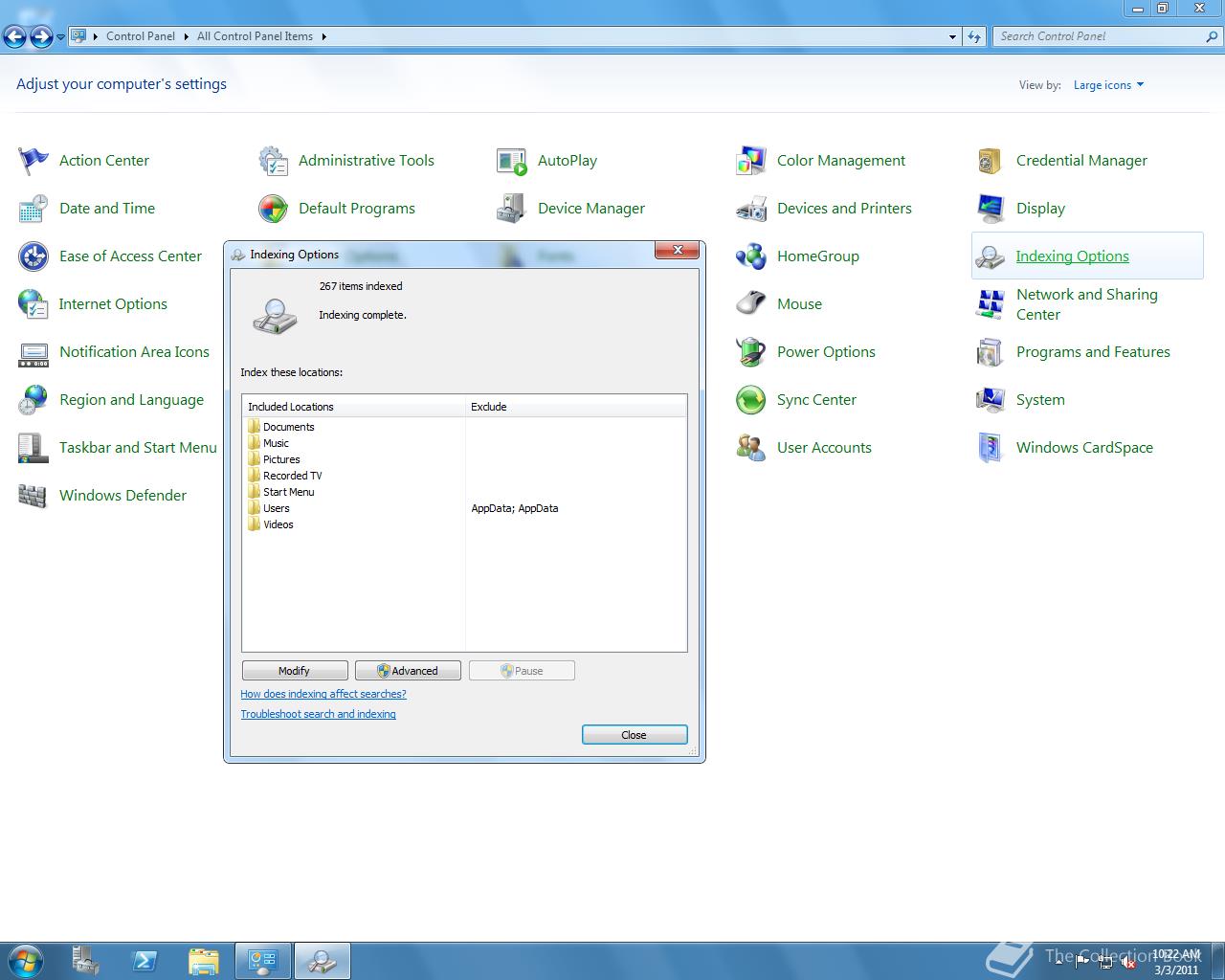Open the Windows Start orb
Screen dimensions: 1225x980
click(25, 960)
